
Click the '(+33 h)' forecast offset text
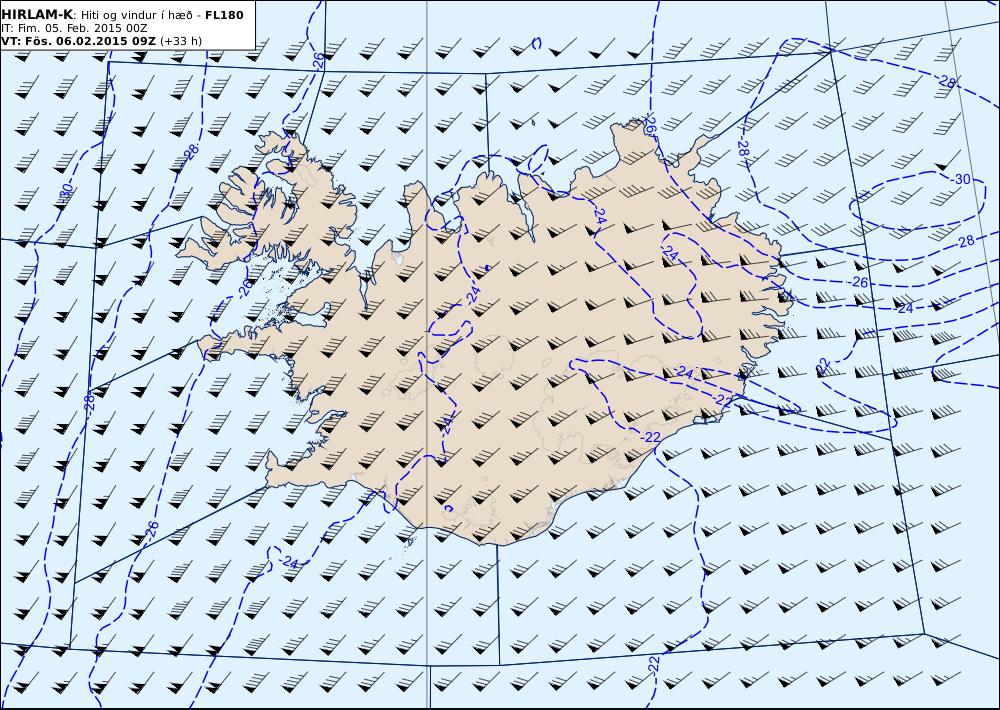180,41
